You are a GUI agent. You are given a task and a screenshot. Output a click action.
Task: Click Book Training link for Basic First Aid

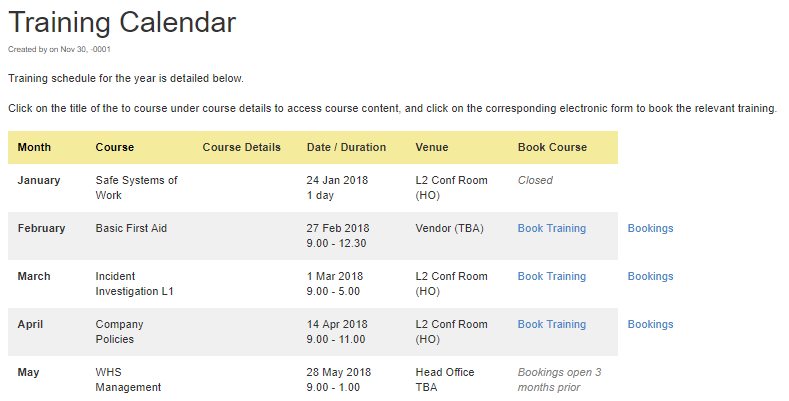tap(551, 228)
